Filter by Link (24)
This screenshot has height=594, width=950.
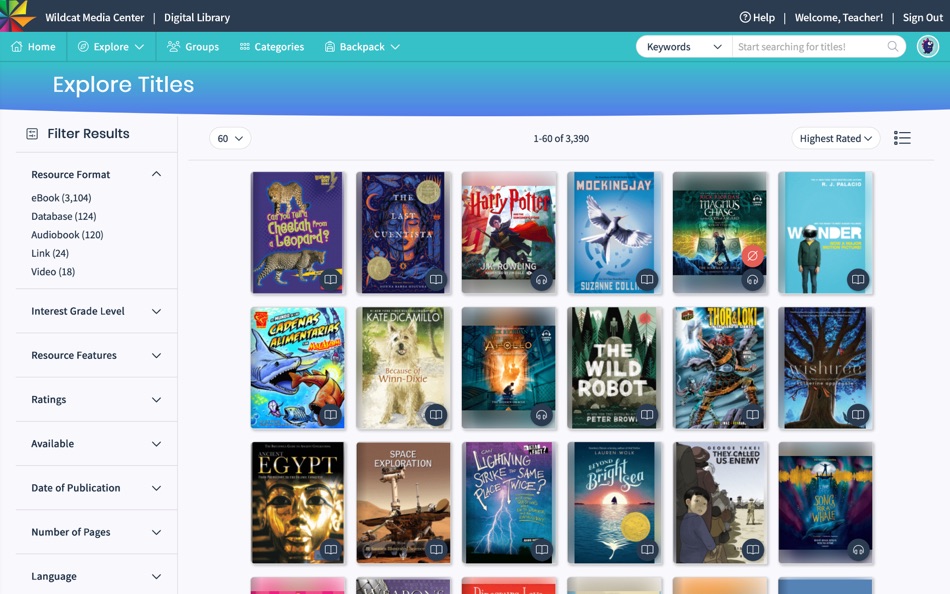click(50, 253)
